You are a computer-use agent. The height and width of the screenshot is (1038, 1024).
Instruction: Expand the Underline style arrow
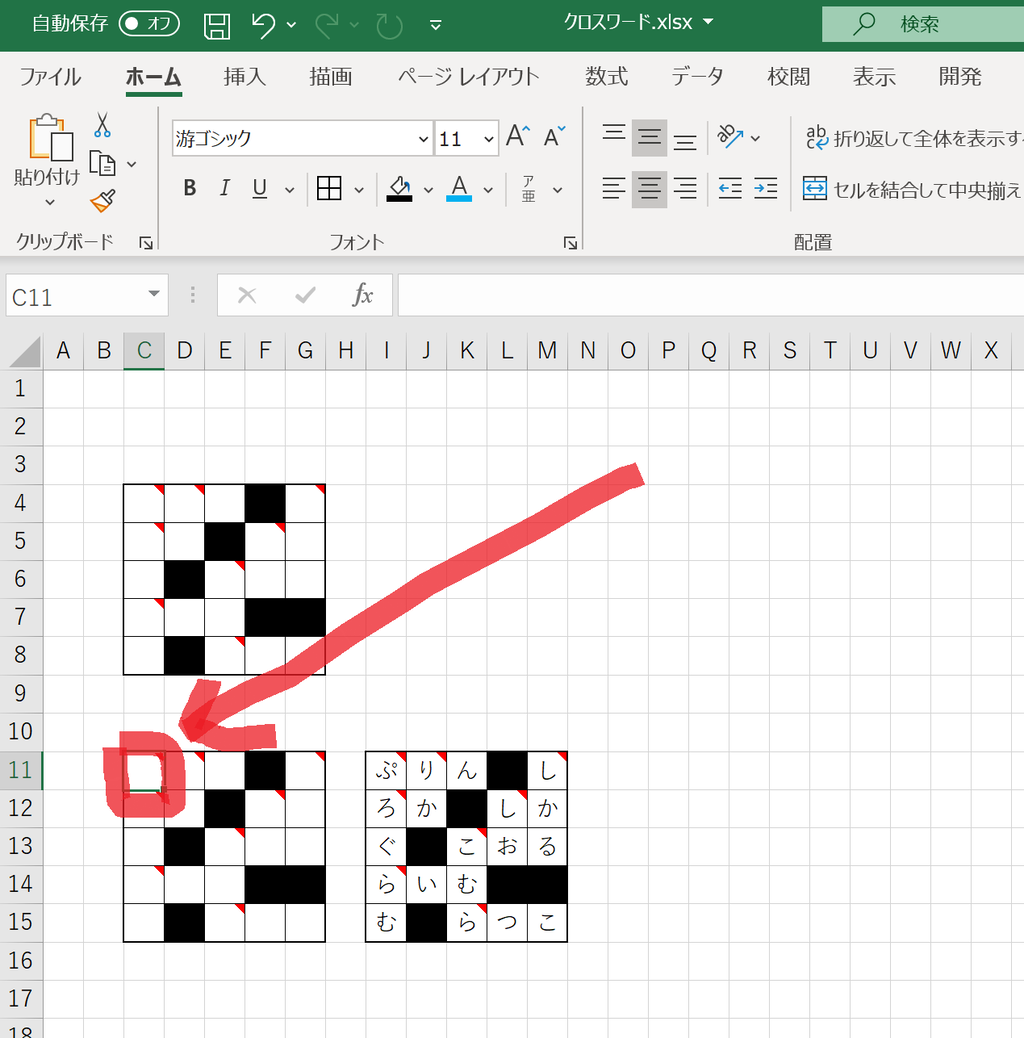coord(289,190)
